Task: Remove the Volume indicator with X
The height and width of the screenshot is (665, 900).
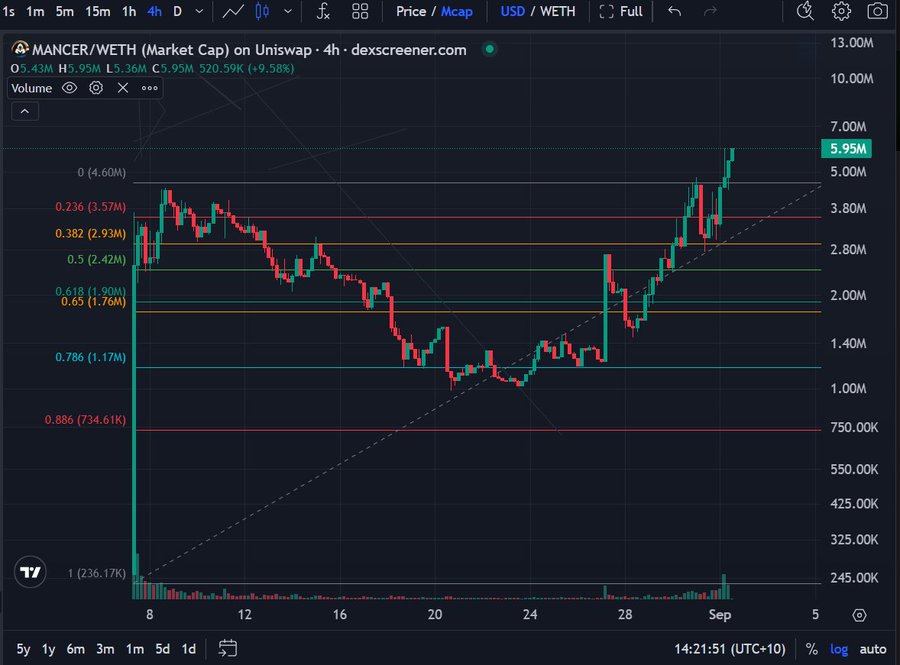Action: click(123, 88)
